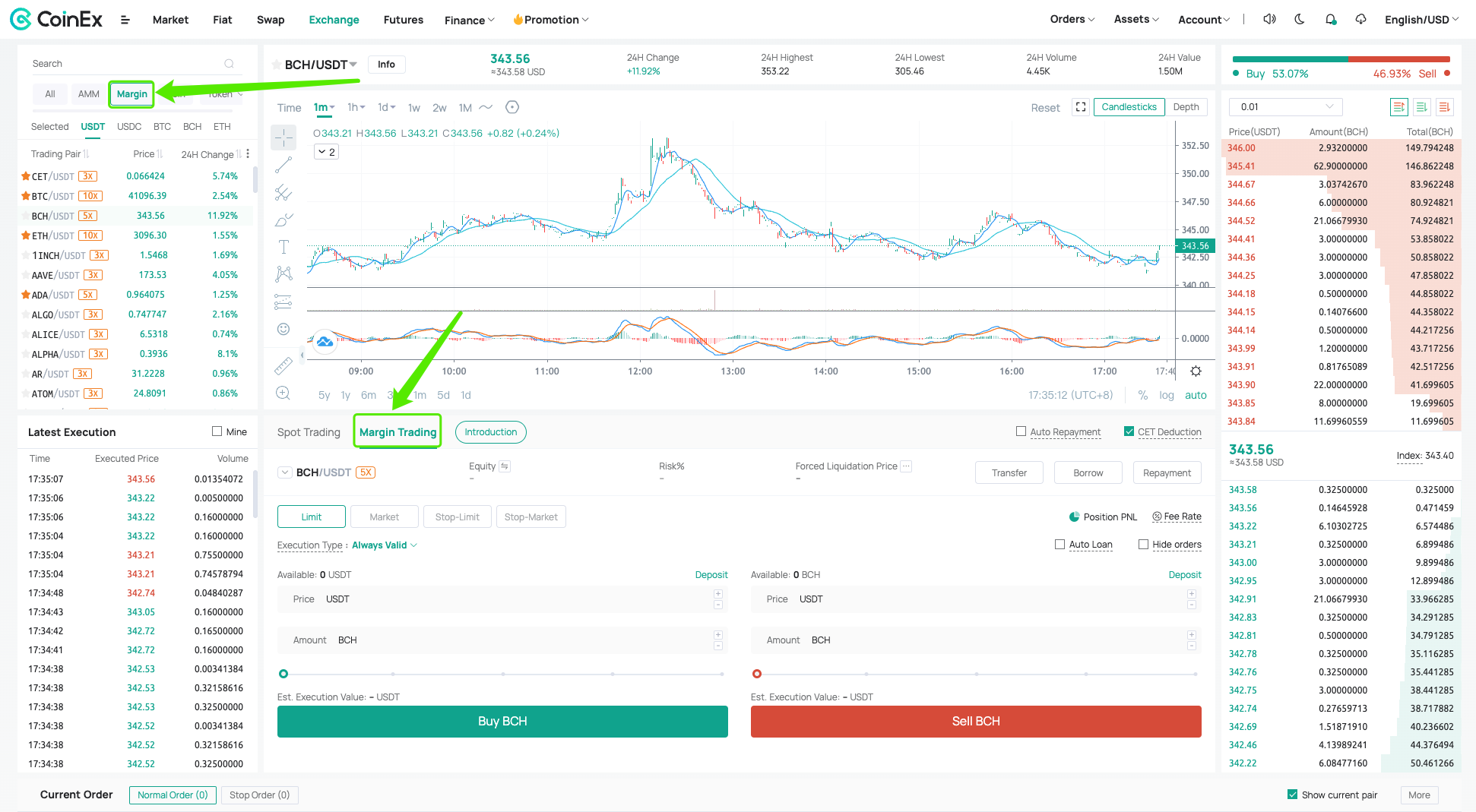Toggle sound with the speaker icon

(x=1269, y=19)
